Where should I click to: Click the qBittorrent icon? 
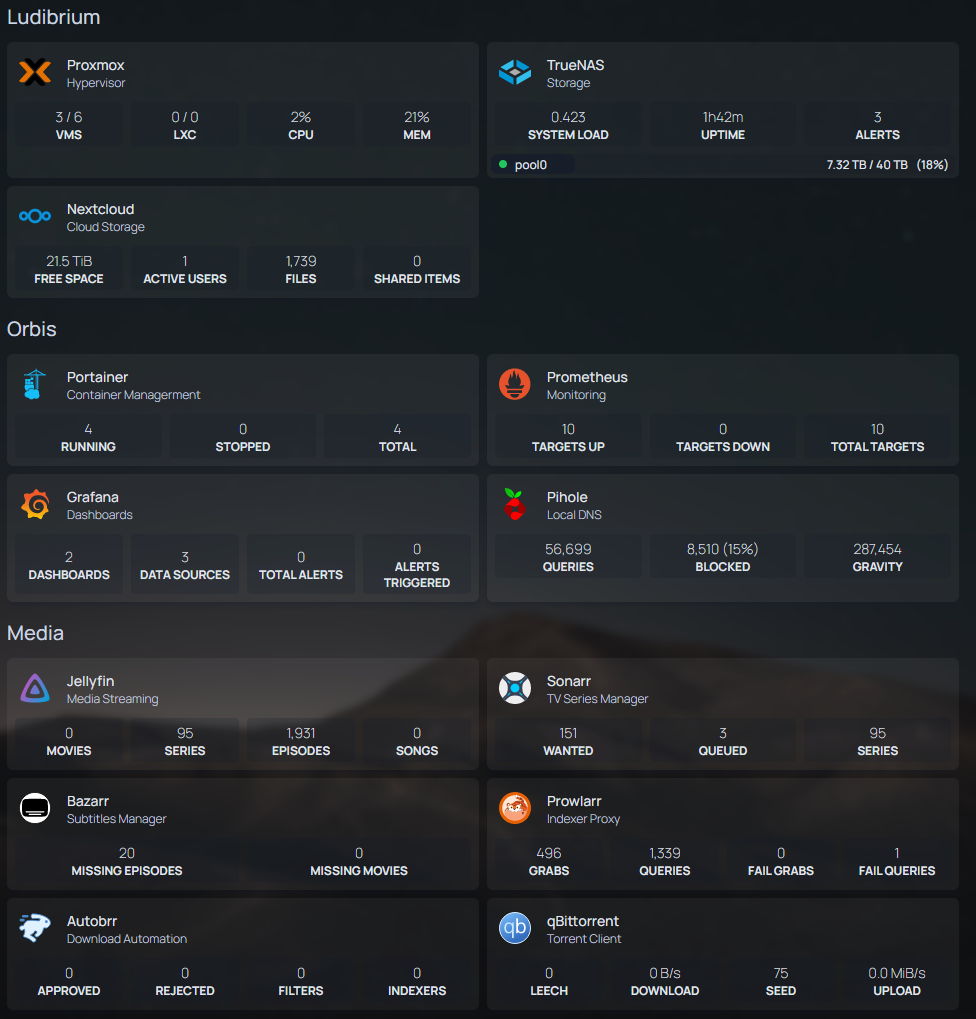(x=515, y=928)
